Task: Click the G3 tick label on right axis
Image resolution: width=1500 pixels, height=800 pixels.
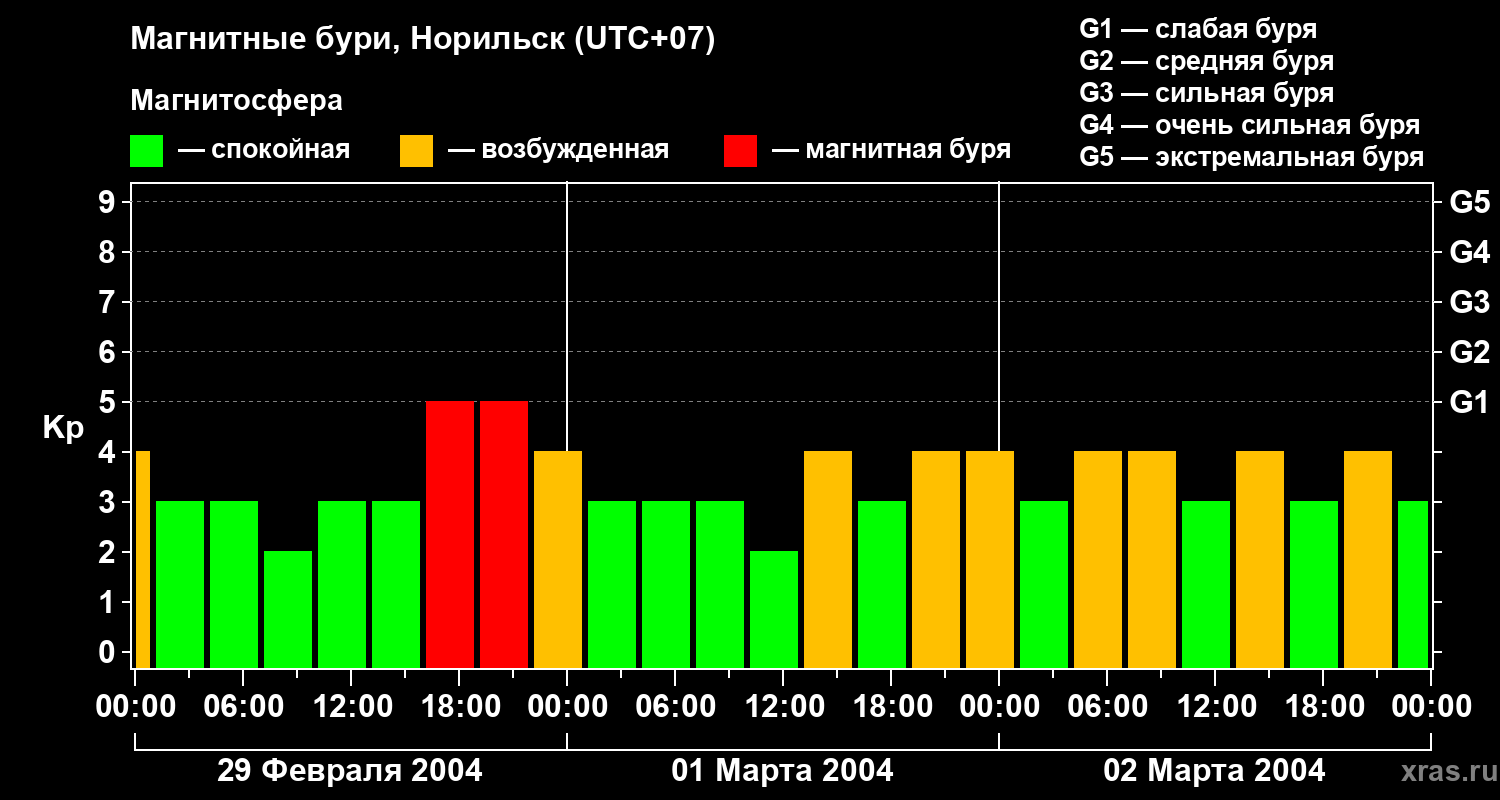Action: [x=1470, y=303]
